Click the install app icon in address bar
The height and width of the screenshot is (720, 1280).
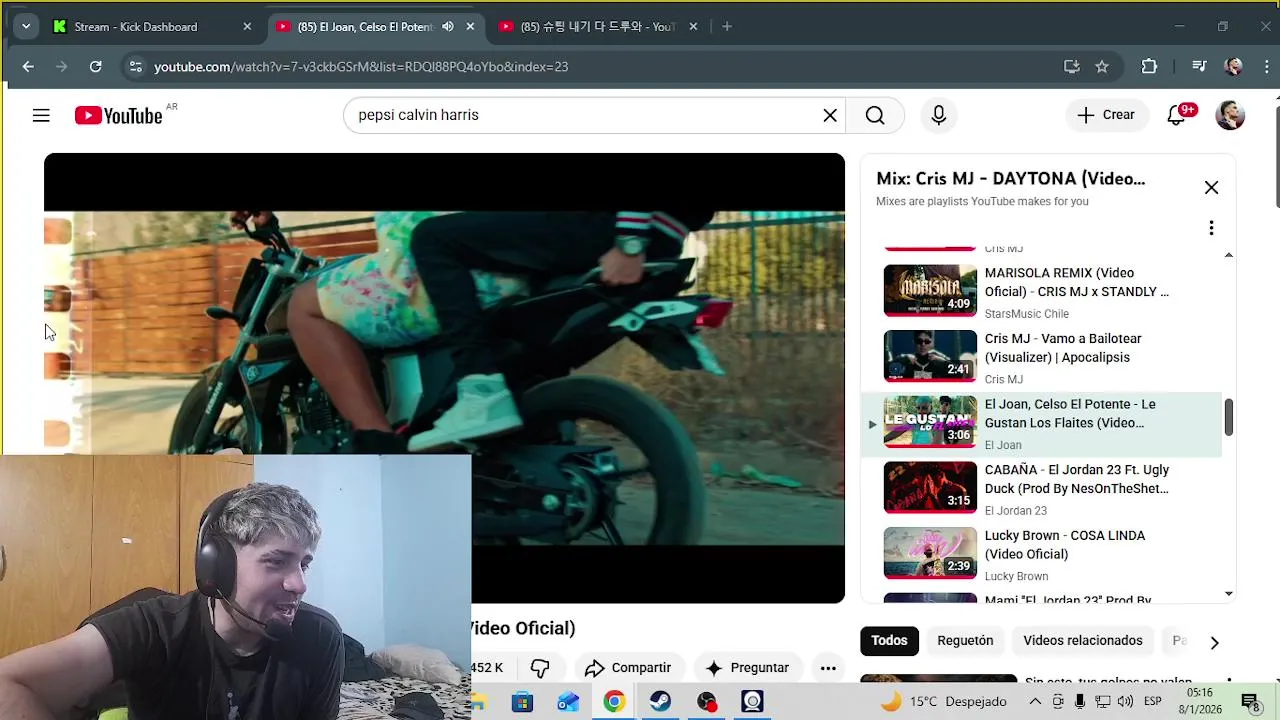tap(1071, 67)
